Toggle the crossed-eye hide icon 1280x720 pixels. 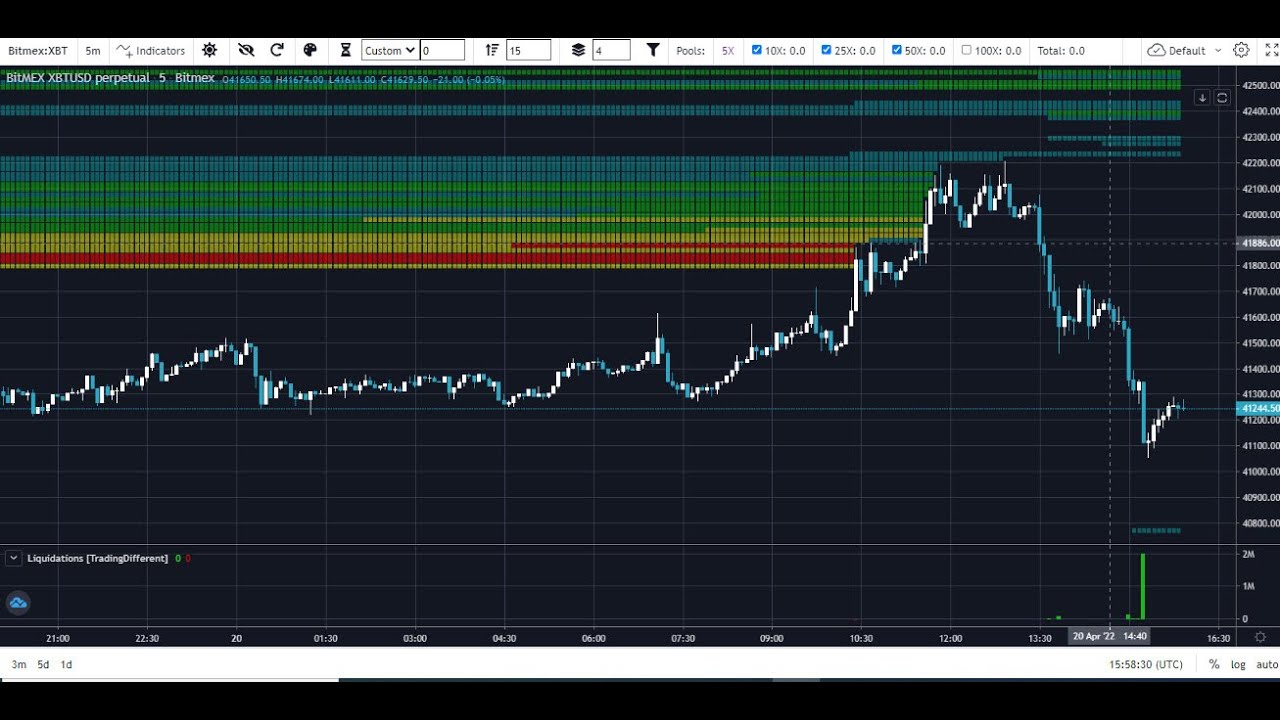pos(246,50)
